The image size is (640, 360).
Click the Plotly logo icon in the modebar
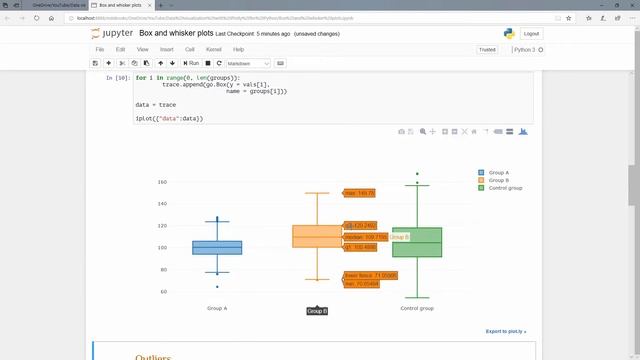523,131
